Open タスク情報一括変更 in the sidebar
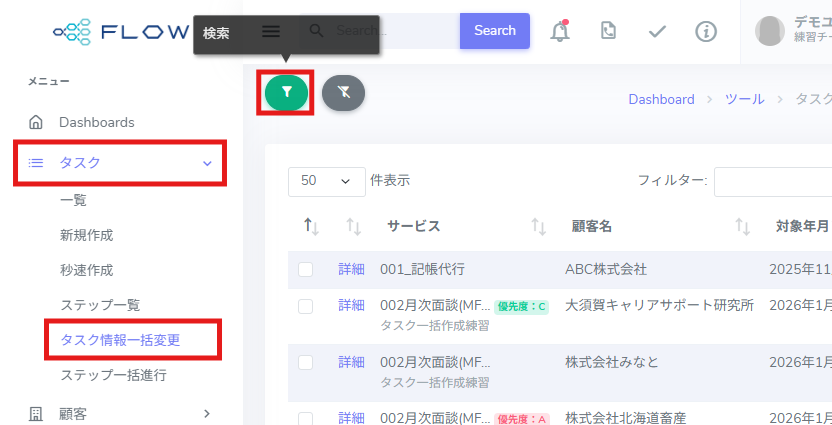The height and width of the screenshot is (425, 832). [120, 339]
